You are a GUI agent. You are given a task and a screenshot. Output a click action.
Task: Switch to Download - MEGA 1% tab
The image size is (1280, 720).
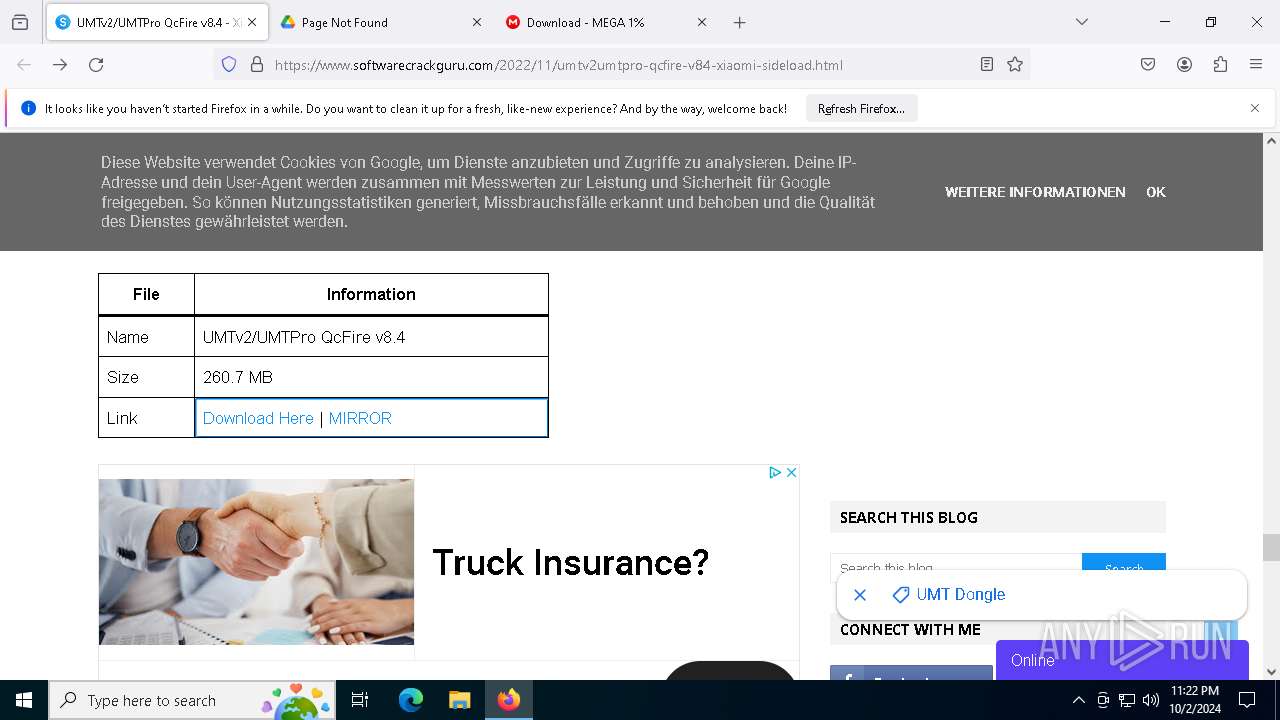tap(606, 22)
